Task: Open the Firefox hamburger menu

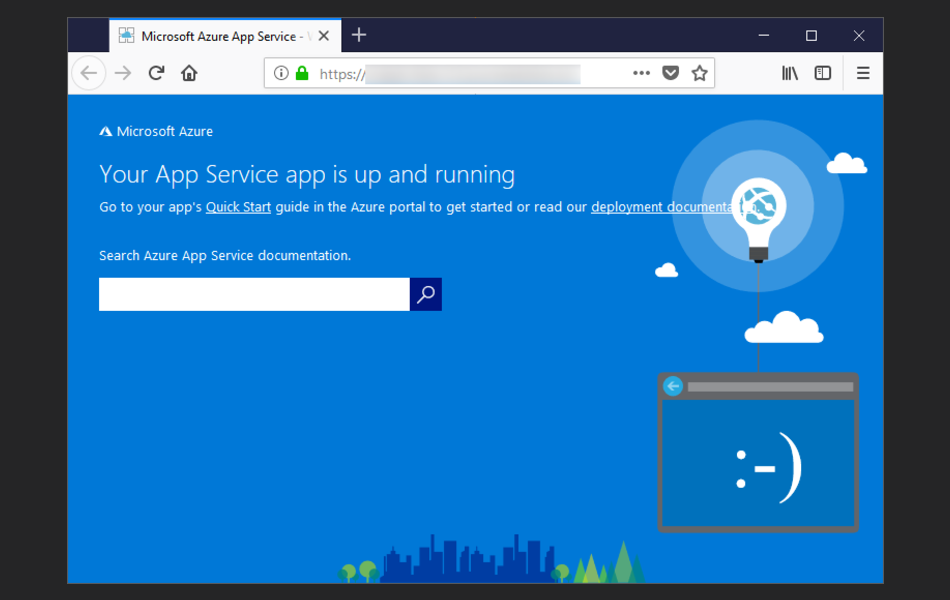Action: coord(862,72)
